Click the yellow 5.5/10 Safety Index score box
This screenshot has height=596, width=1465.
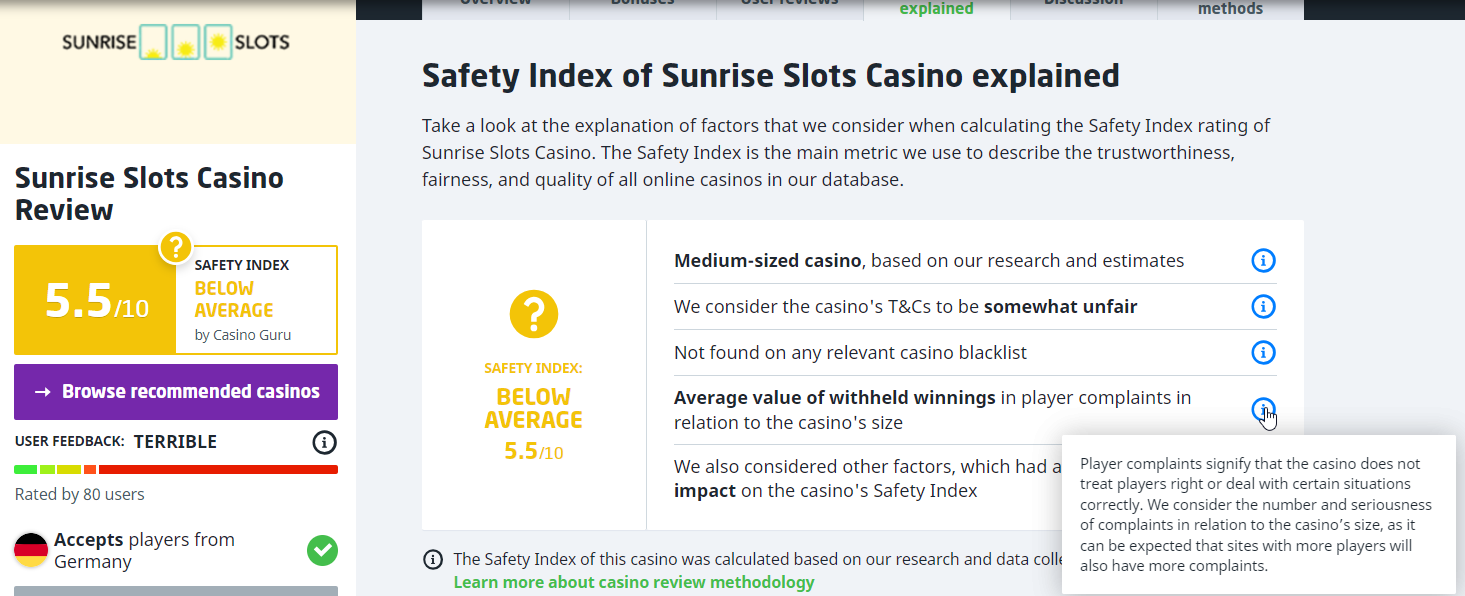coord(96,300)
